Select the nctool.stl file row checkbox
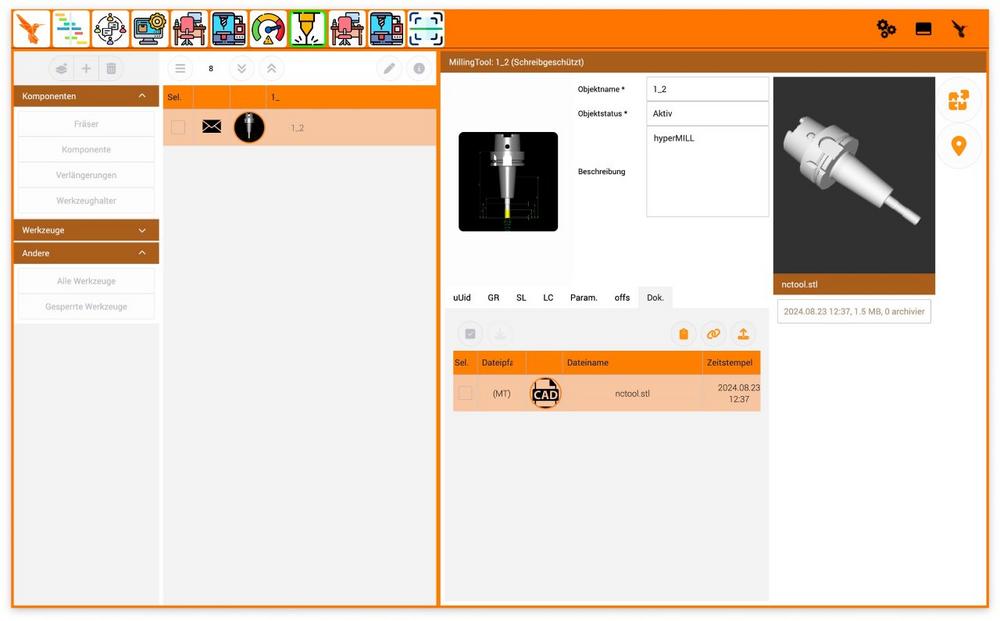Image resolution: width=1000 pixels, height=621 pixels. pyautogui.click(x=465, y=393)
